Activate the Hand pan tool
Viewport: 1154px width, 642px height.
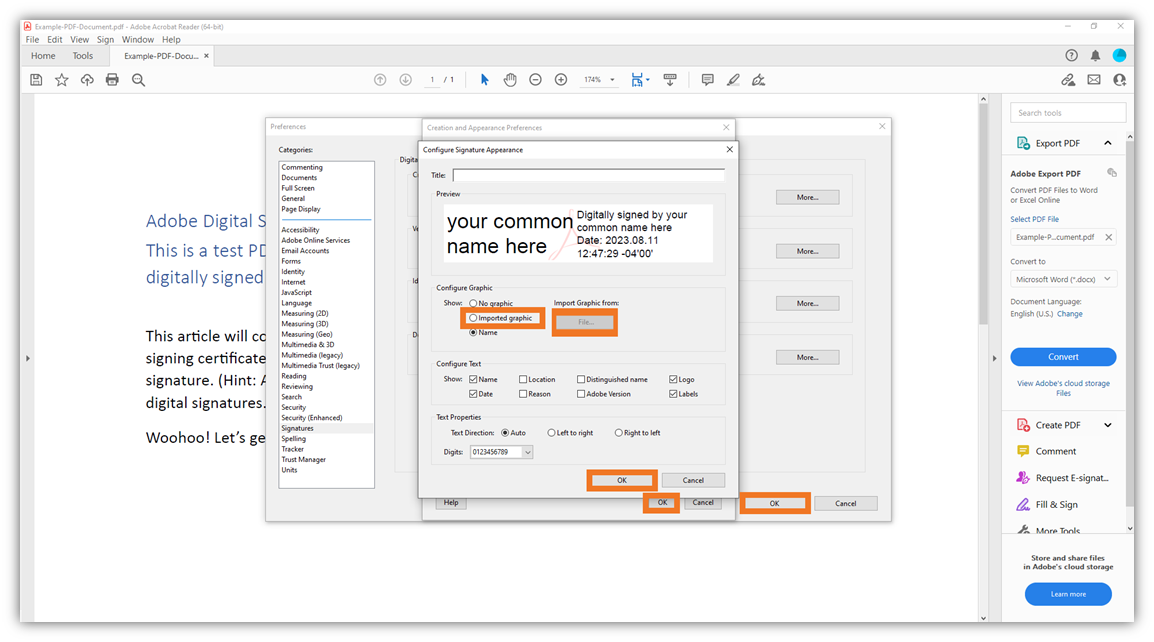pos(510,80)
